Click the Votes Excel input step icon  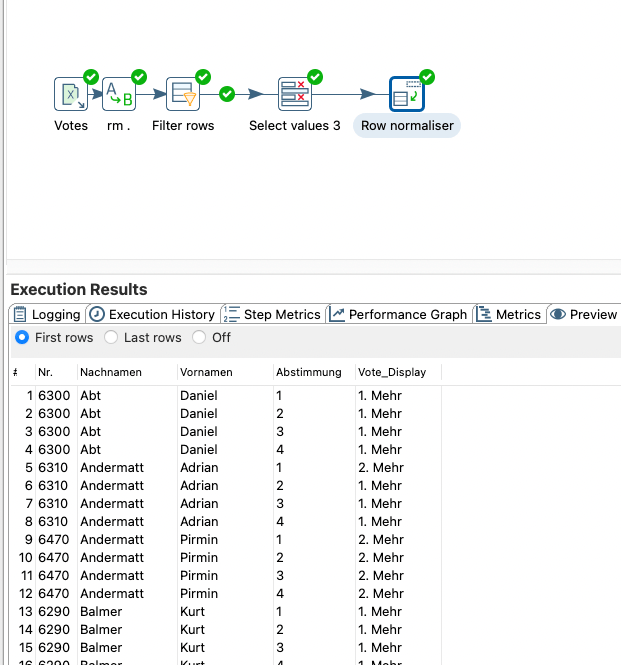tap(70, 95)
